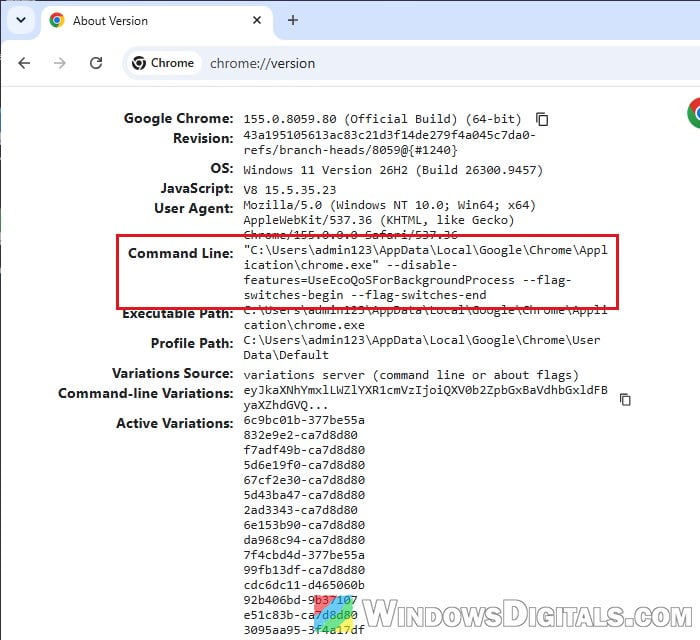Image resolution: width=700 pixels, height=640 pixels.
Task: Open a new tab with plus button
Action: coord(293,20)
